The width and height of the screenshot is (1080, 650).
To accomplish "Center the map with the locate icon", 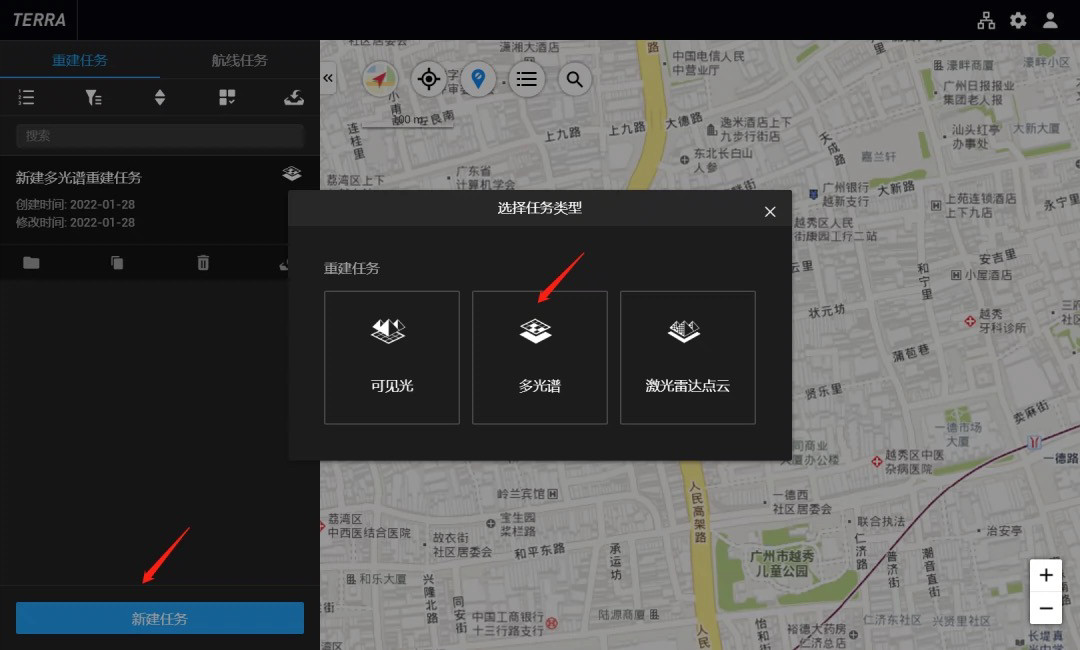I will coord(429,79).
